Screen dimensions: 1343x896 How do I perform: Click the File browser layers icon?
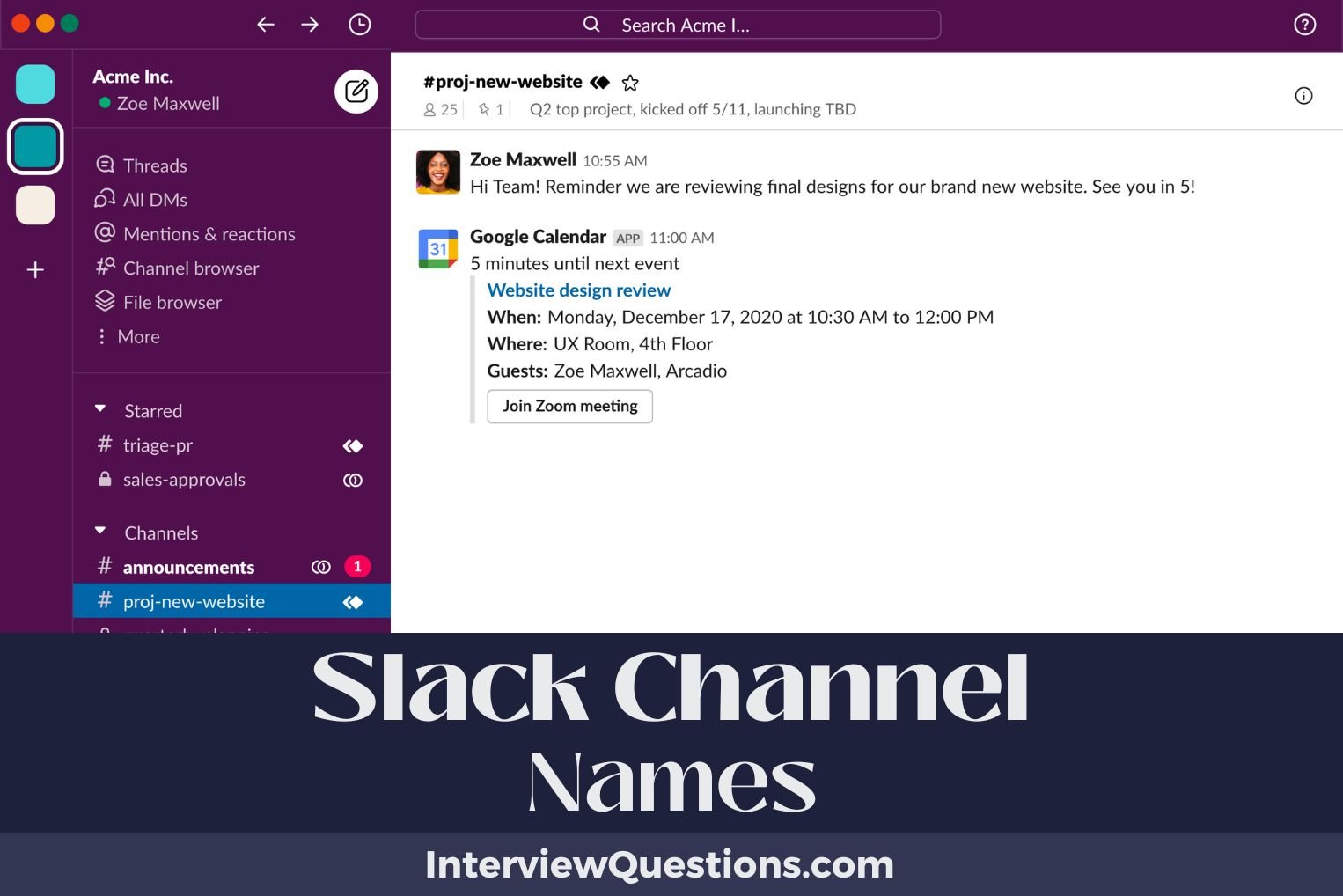[105, 301]
